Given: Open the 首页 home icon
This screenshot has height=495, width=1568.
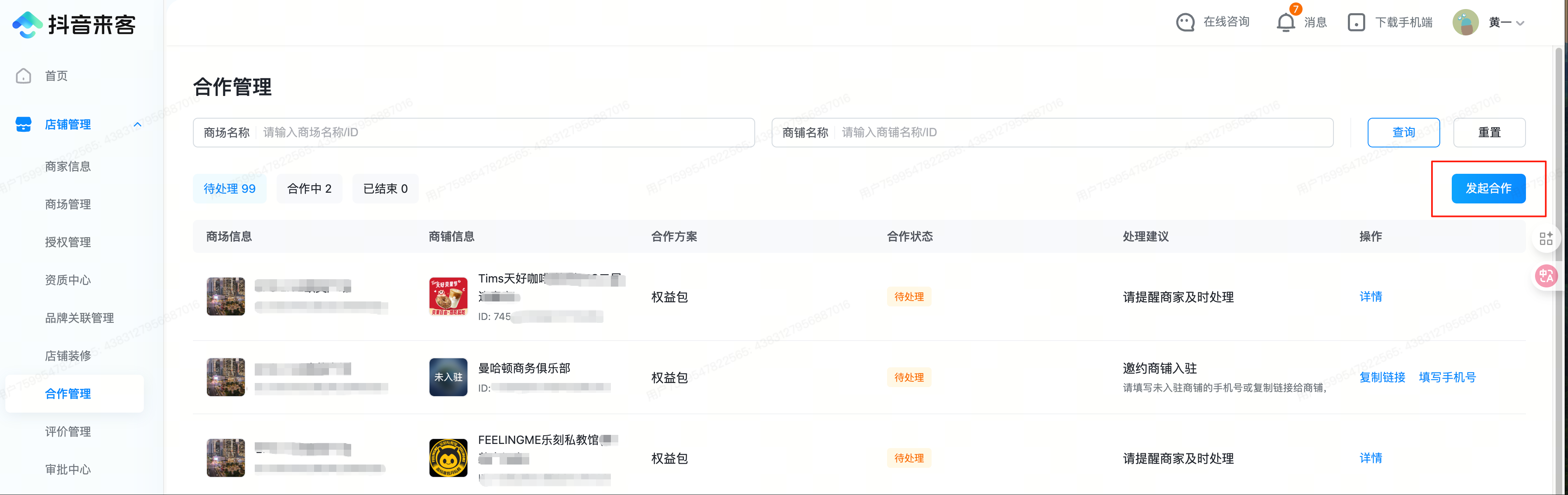Looking at the screenshot, I should click(24, 76).
